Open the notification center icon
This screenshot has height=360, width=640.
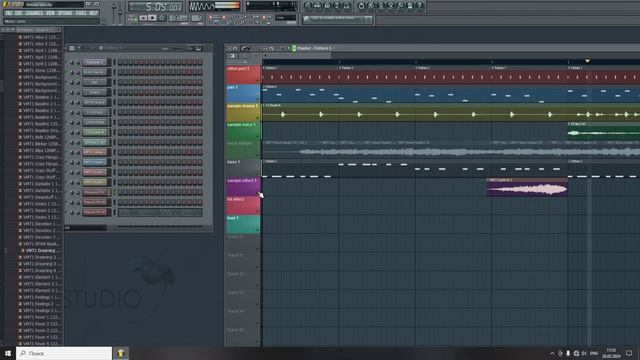[x=629, y=353]
